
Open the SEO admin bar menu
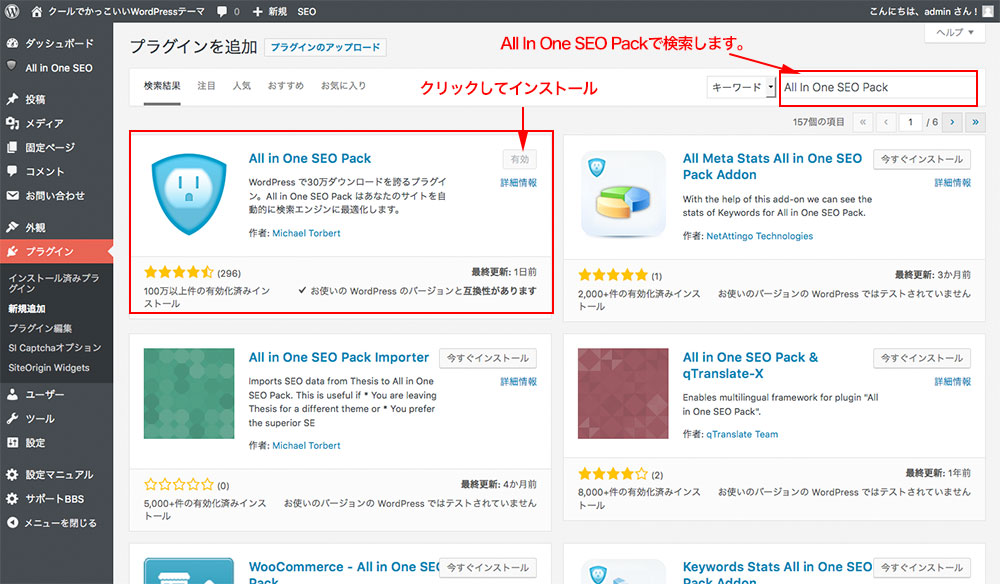point(307,11)
